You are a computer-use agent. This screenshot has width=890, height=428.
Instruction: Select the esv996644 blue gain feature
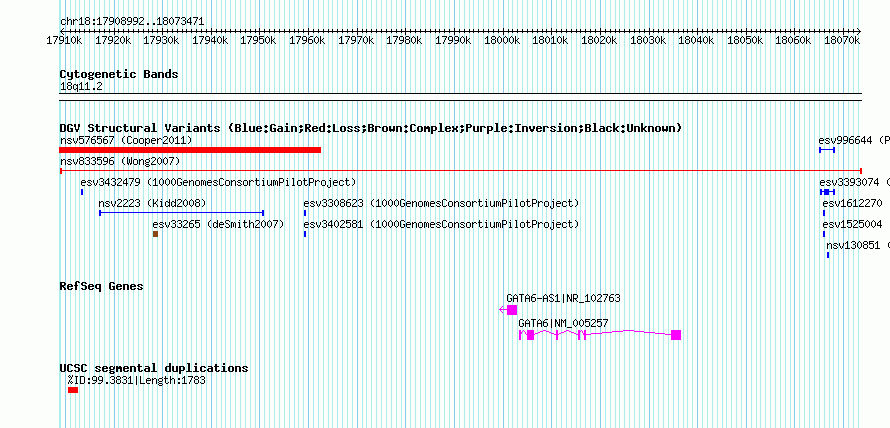tap(827, 150)
